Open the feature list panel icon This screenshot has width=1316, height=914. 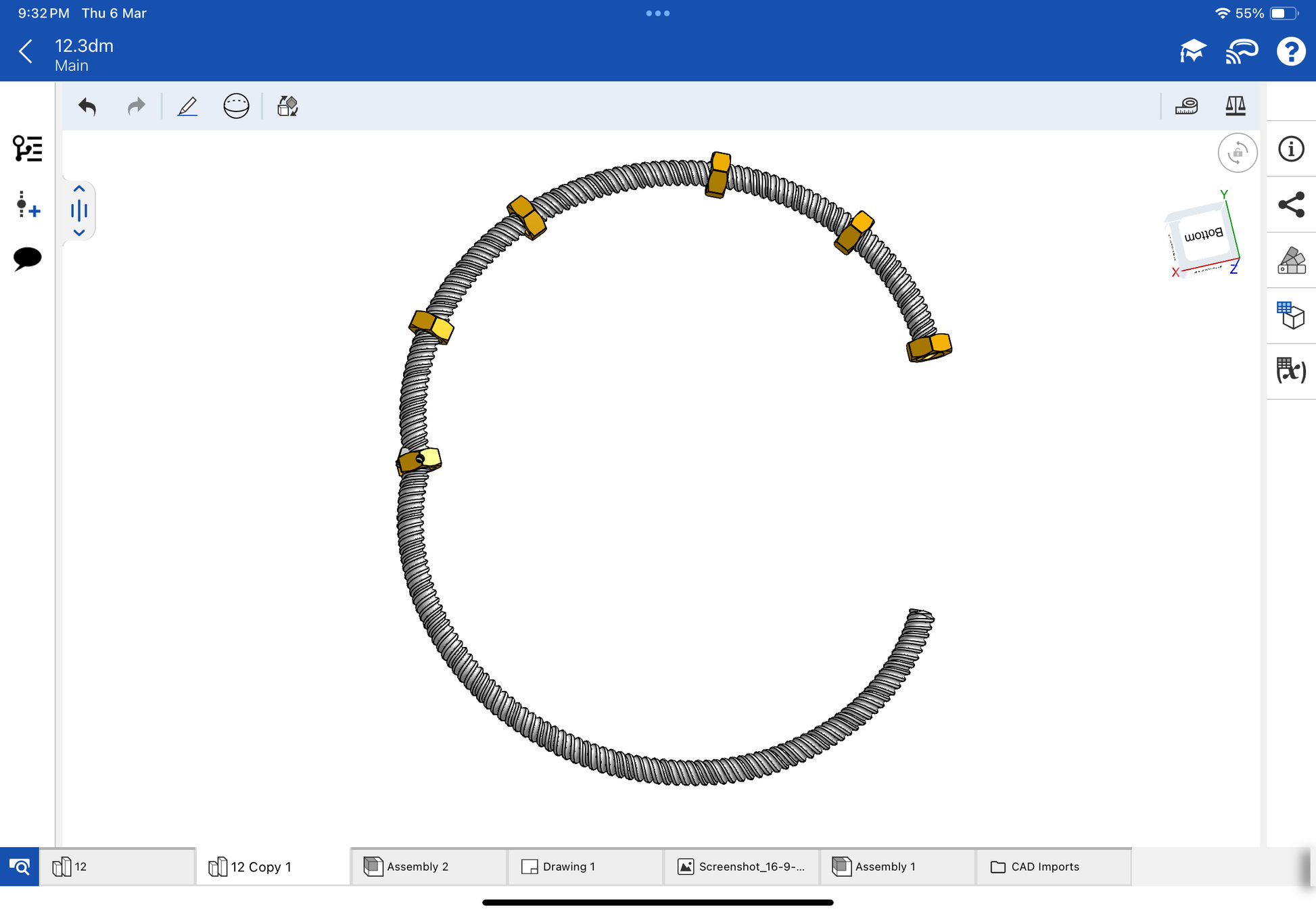coord(28,149)
